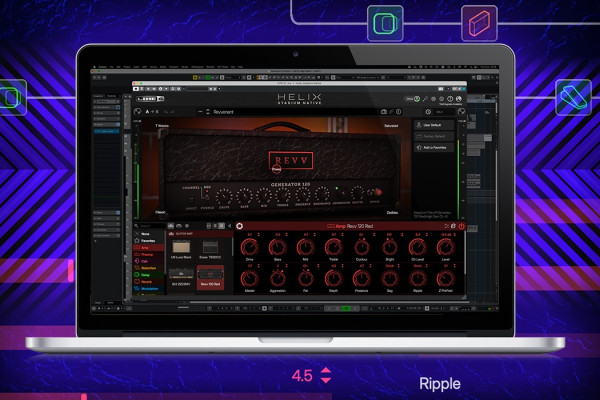Select the Amp category
This screenshot has width=600, height=400.
tap(149, 248)
